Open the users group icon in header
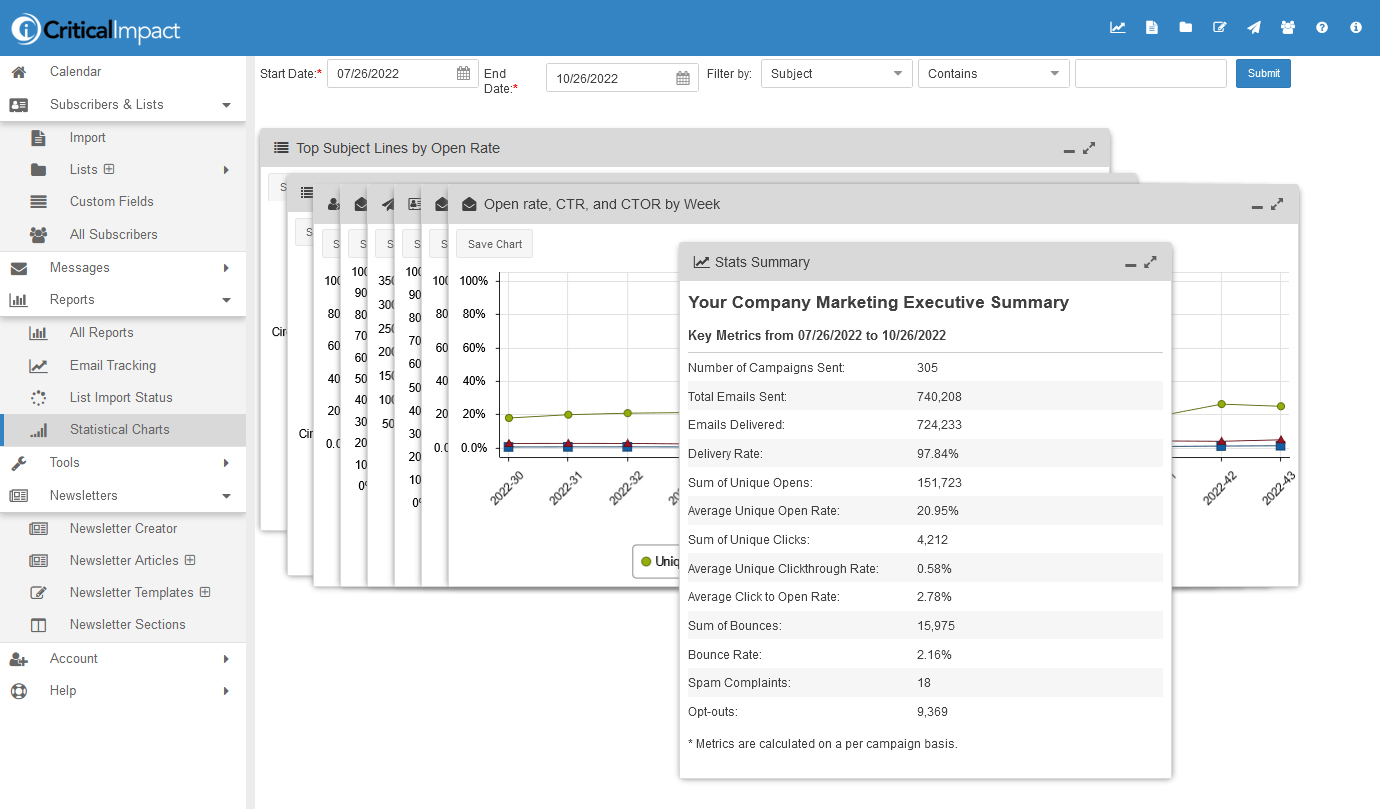1380x809 pixels. (1288, 28)
